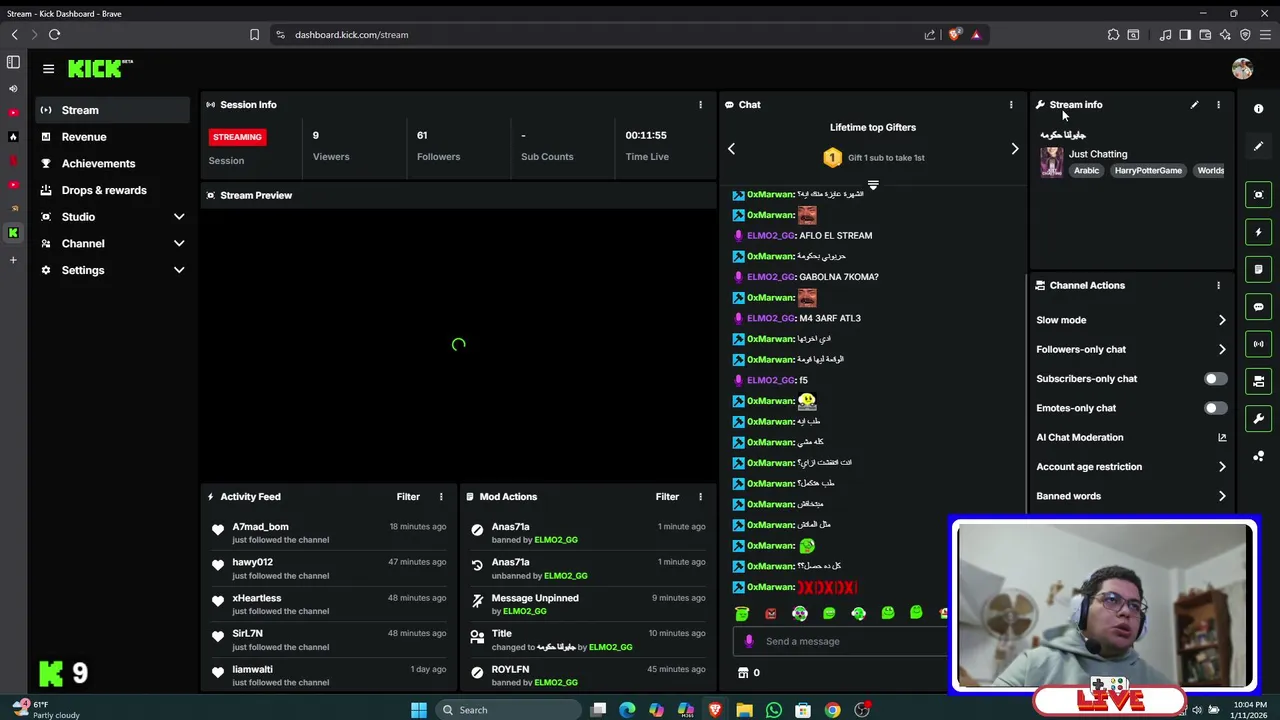Click the info icon in right toolbar

pos(1259,108)
